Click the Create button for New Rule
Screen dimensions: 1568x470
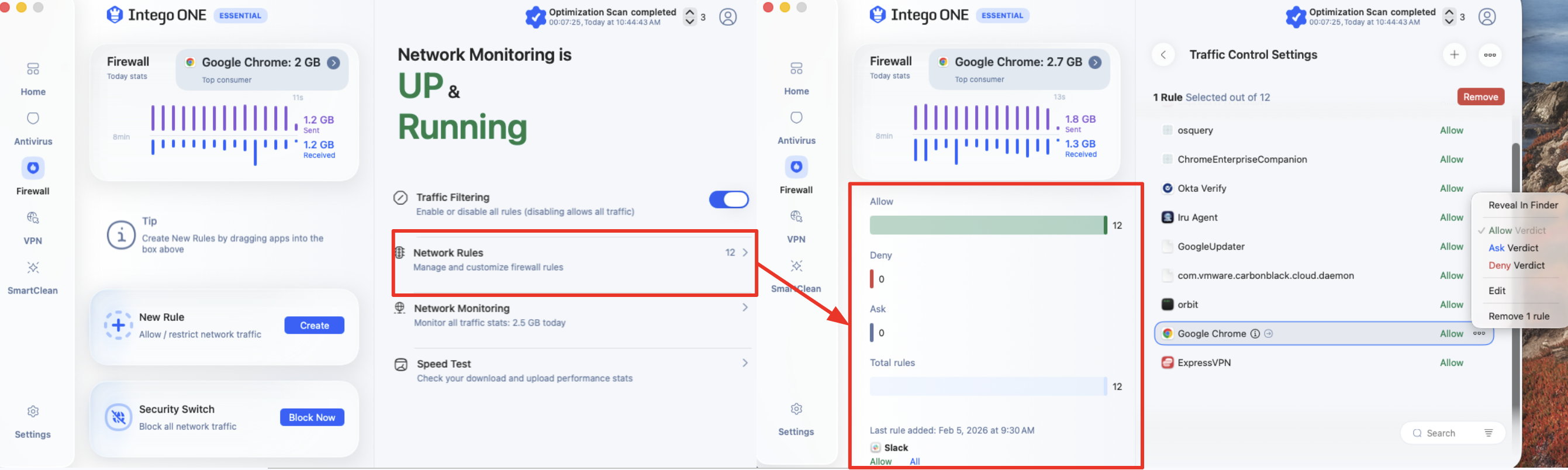pyautogui.click(x=314, y=326)
